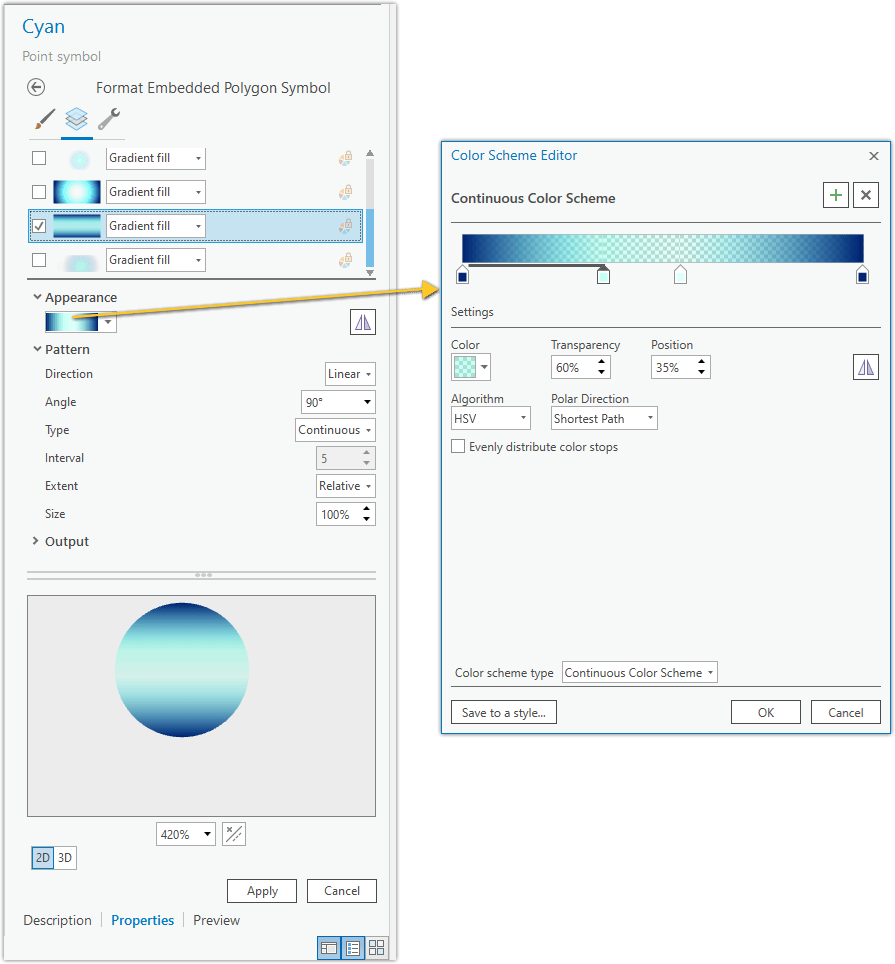Open first layer's Gradient fill dropdown
Screen dimensions: 895x964
pyautogui.click(x=156, y=158)
